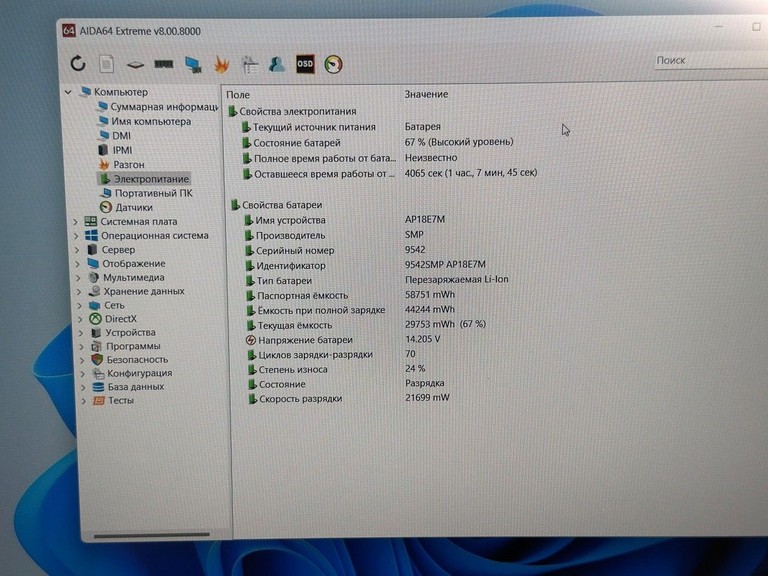Expand the Сеть node

pos(80,306)
